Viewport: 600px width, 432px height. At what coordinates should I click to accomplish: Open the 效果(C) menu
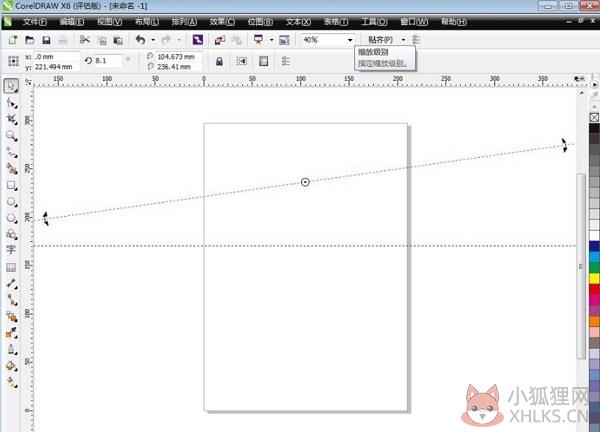pos(222,22)
